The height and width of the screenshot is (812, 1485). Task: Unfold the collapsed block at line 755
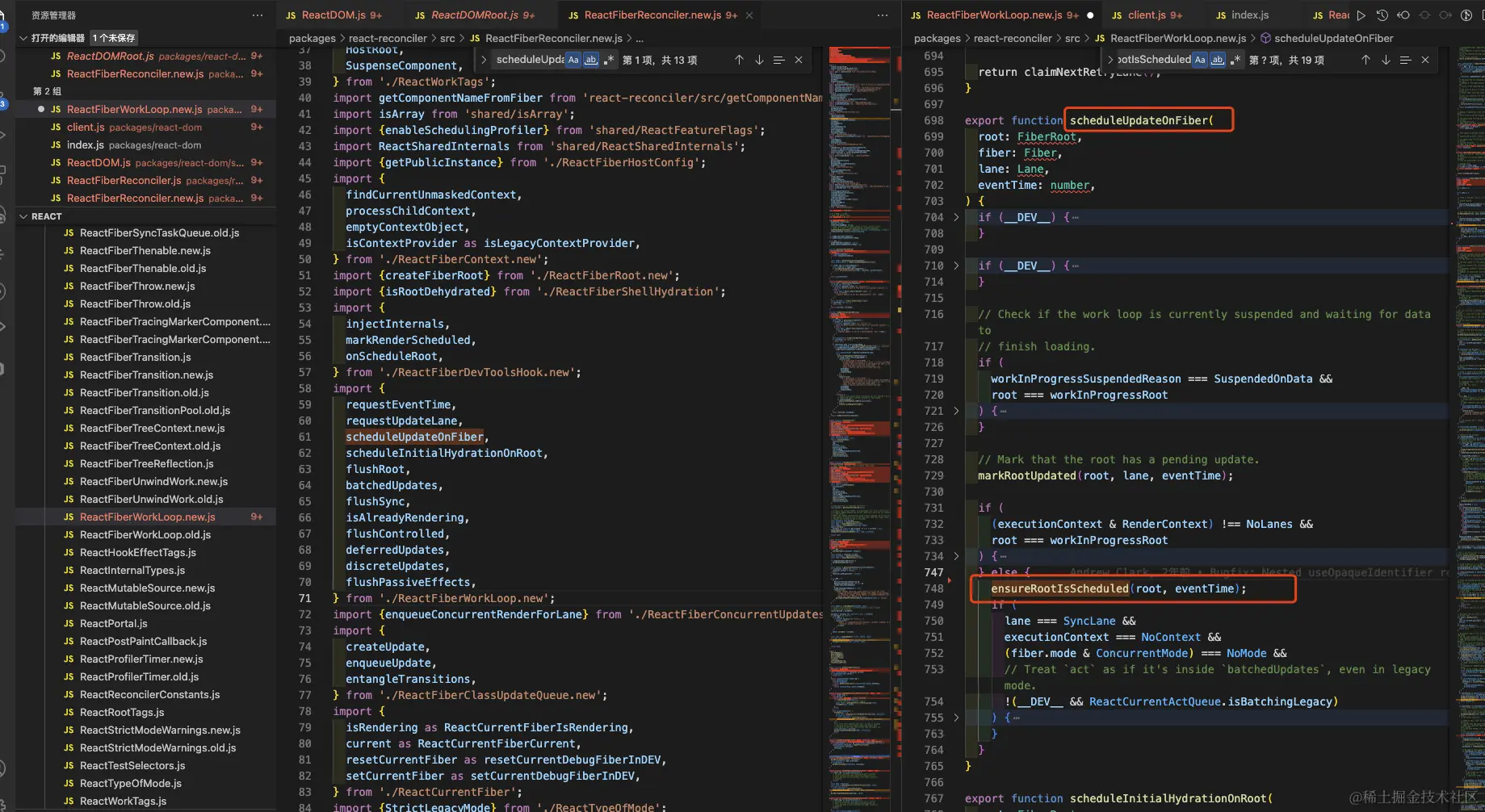pyautogui.click(x=957, y=718)
